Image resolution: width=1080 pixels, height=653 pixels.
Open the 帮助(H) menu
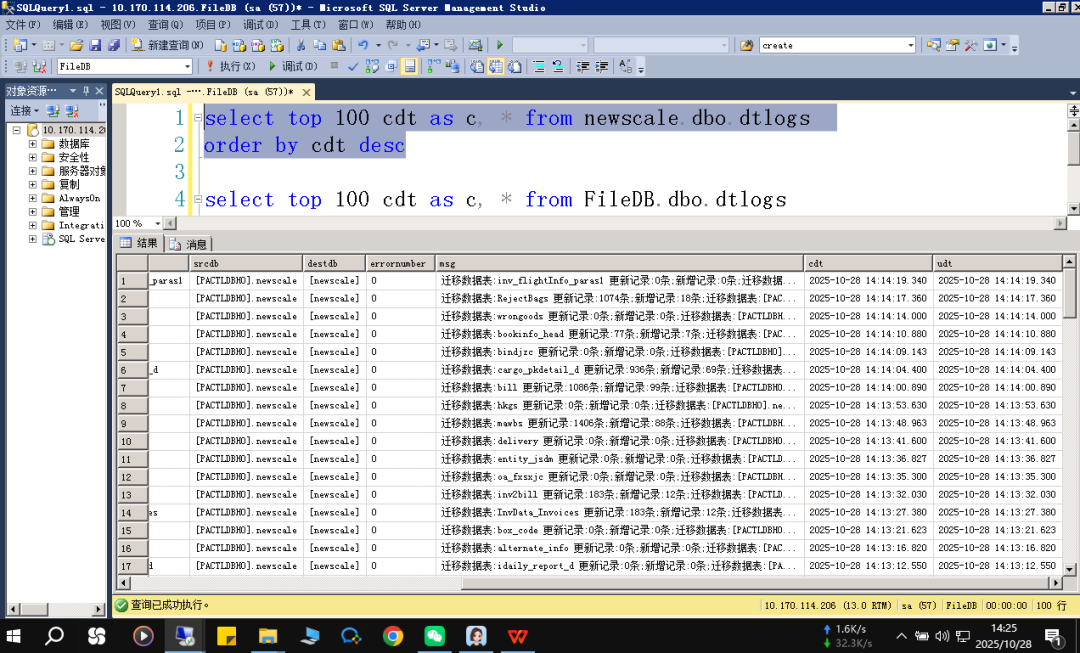tap(403, 25)
